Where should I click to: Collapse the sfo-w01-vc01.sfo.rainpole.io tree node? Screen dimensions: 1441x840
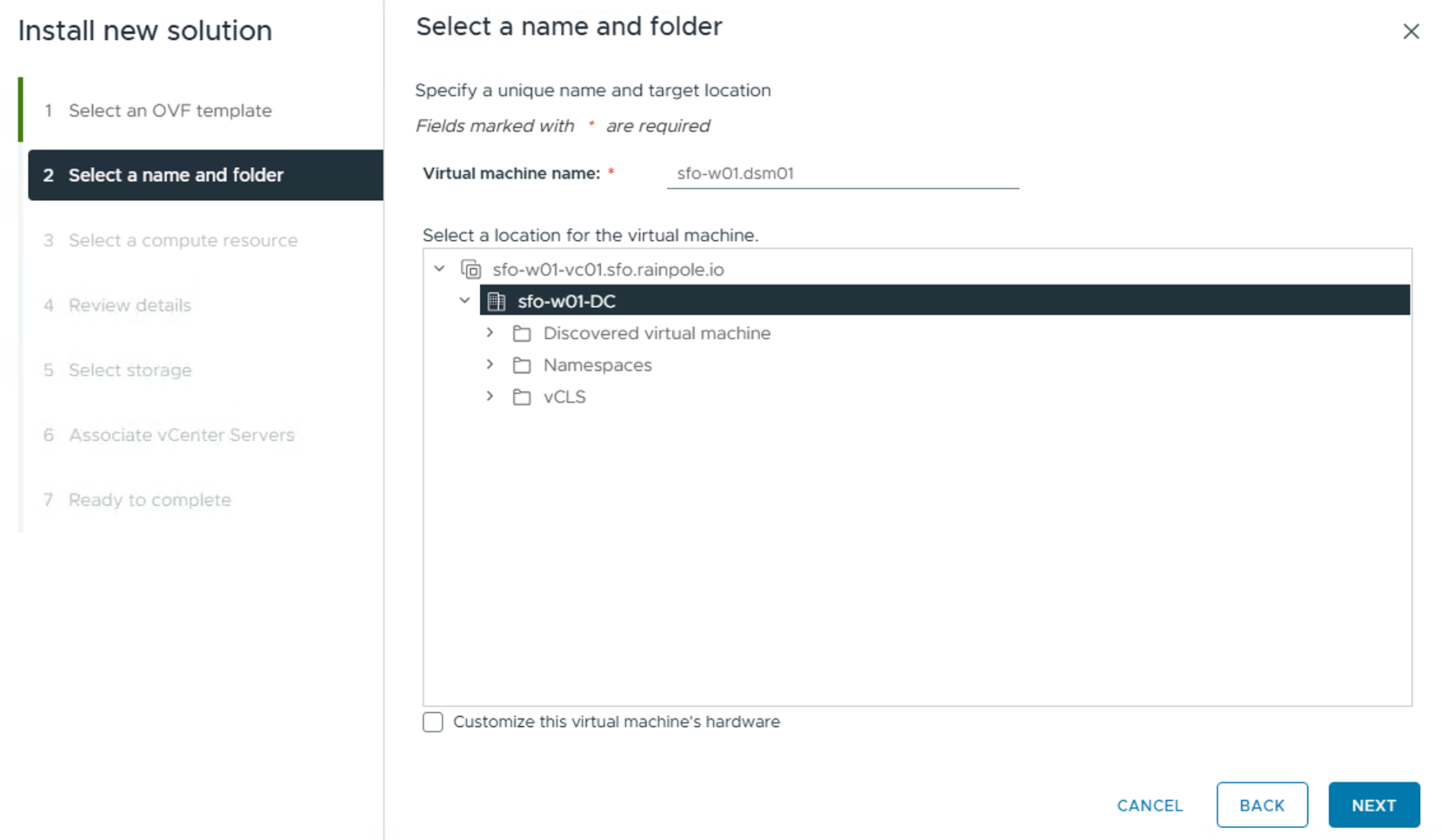pos(440,269)
